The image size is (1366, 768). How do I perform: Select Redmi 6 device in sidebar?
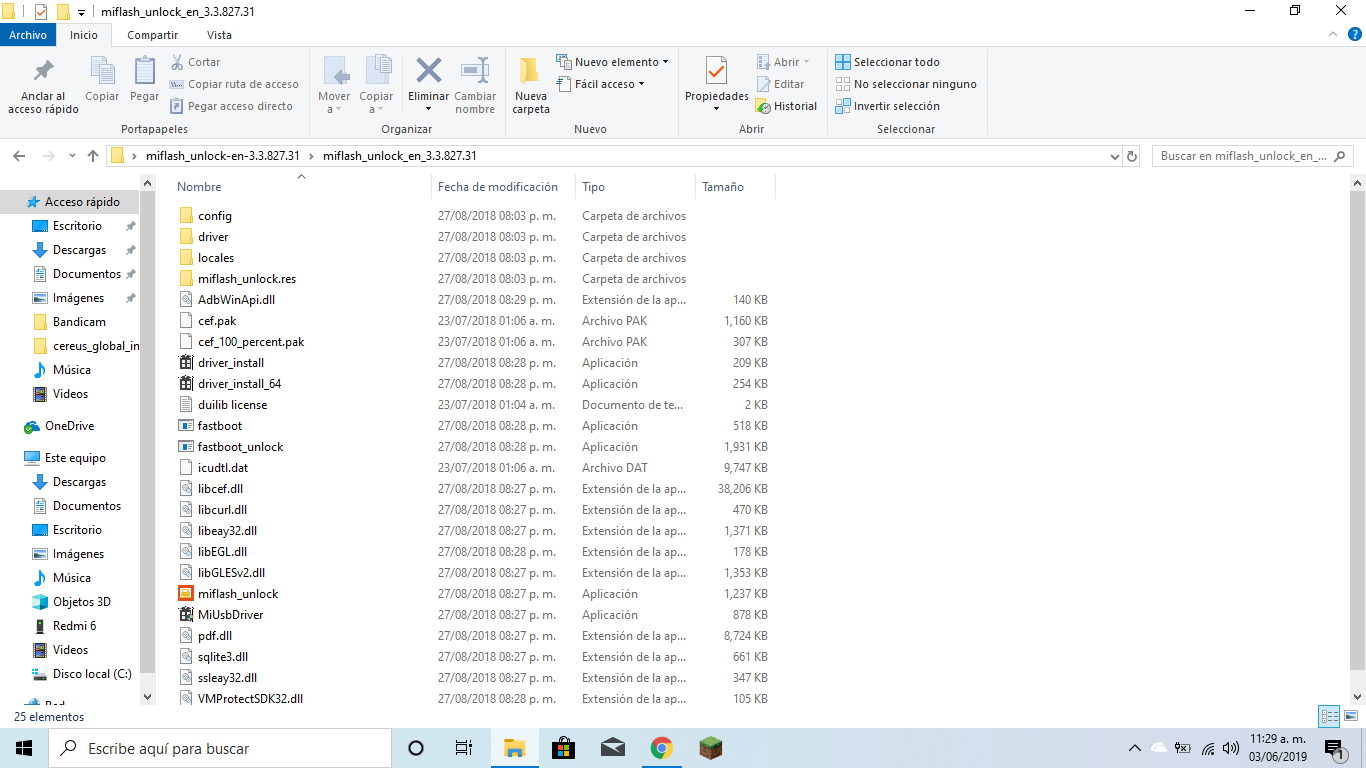pyautogui.click(x=74, y=626)
